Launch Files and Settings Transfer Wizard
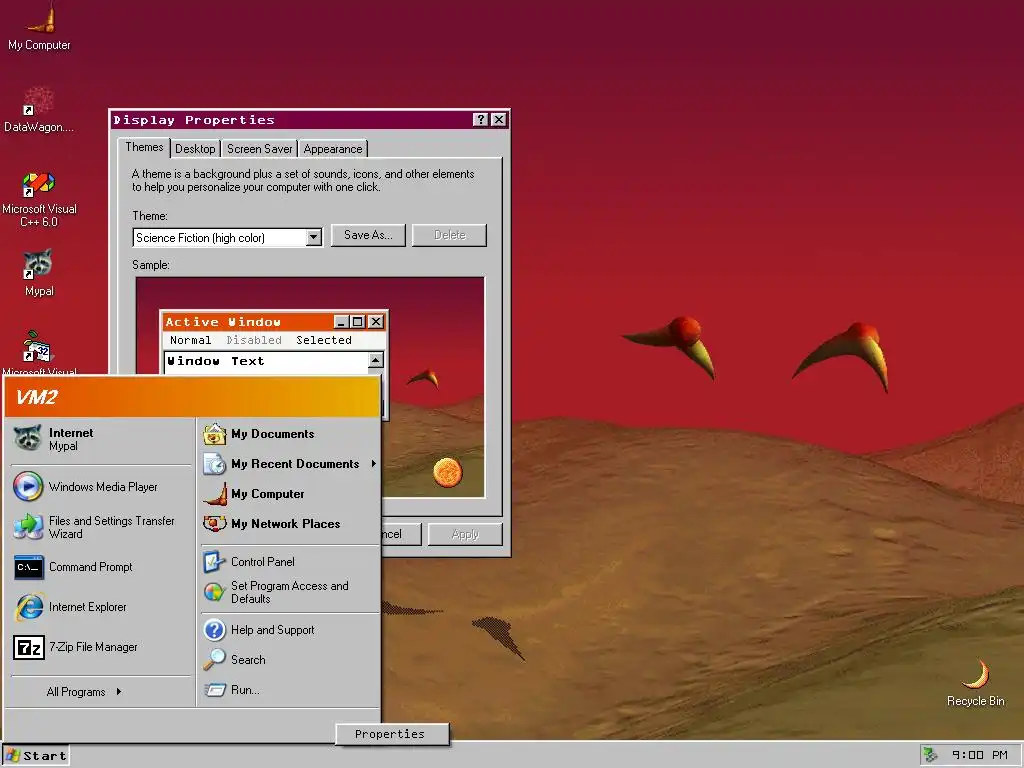 (x=101, y=527)
